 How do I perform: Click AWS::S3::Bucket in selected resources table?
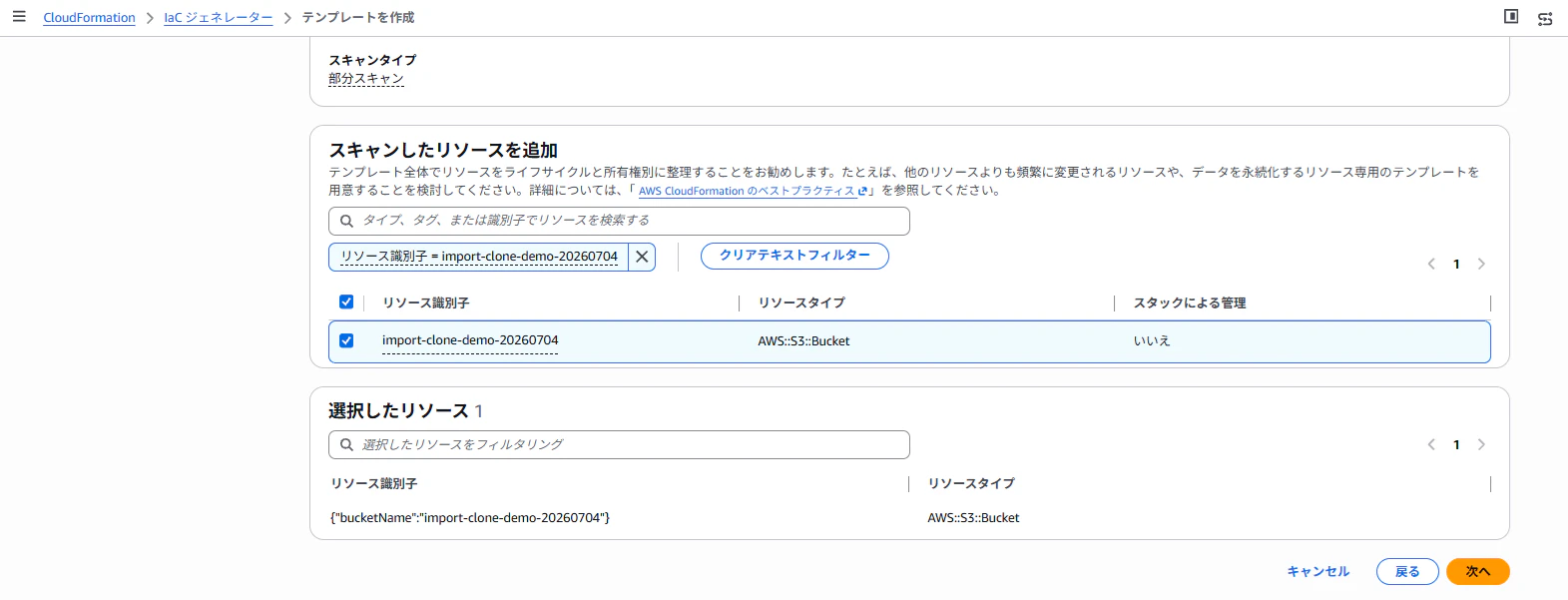(x=973, y=518)
